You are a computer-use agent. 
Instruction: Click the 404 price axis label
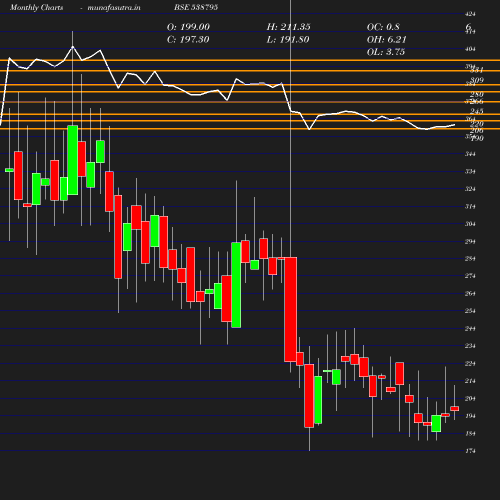coord(470,49)
